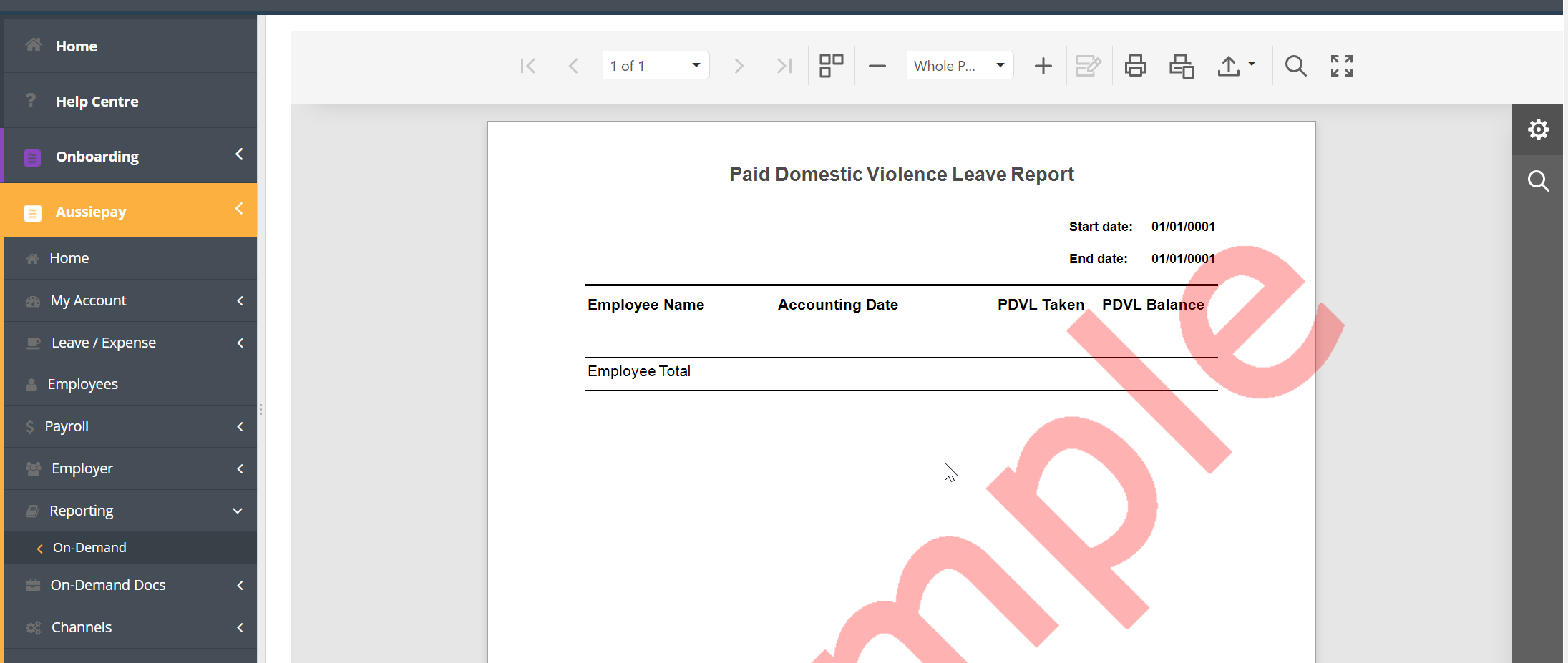Open the Reporting menu item
The image size is (1568, 663).
click(x=130, y=511)
